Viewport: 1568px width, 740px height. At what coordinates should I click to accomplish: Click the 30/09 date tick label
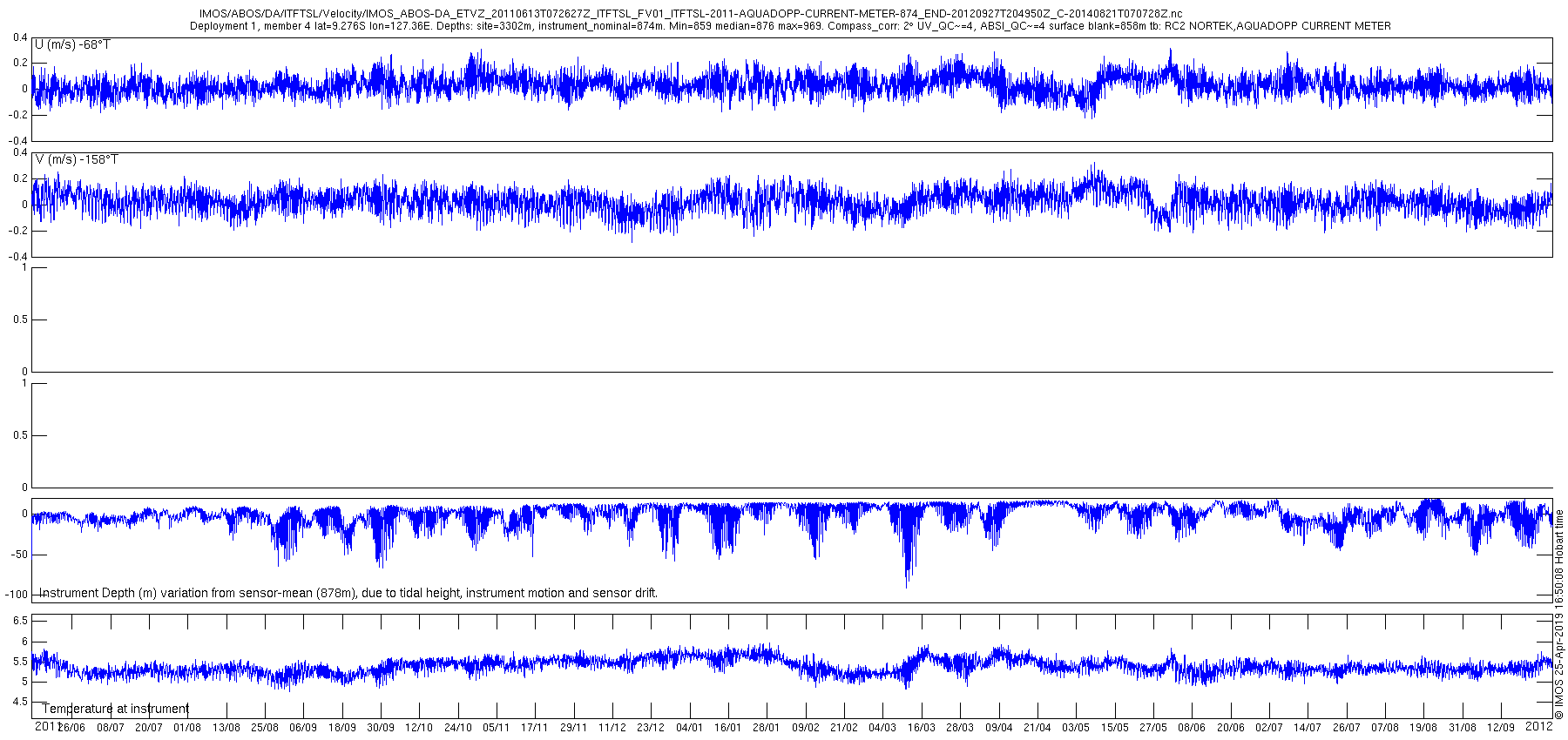coord(381,727)
